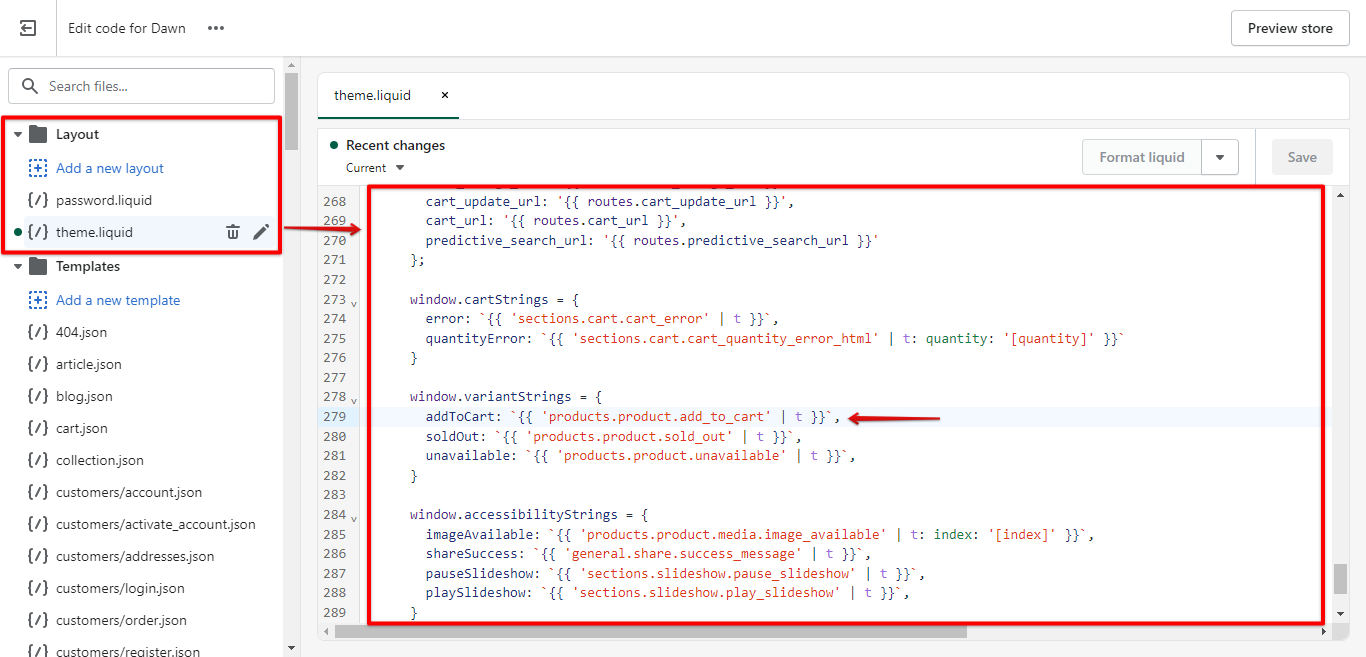Image resolution: width=1366 pixels, height=657 pixels.
Task: Click the horizontal scrollbar in code editor
Action: point(650,632)
